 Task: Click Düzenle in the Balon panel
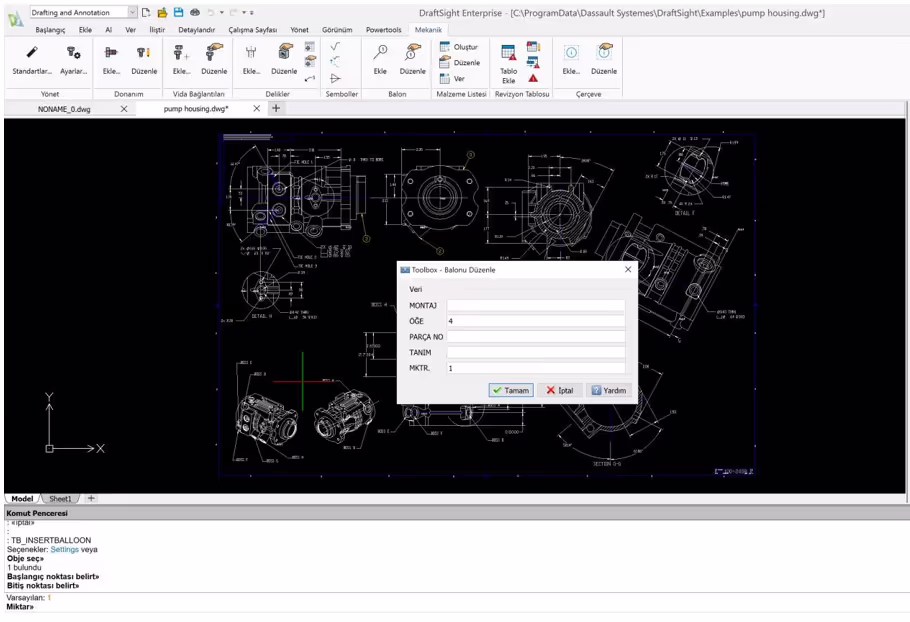click(x=413, y=60)
